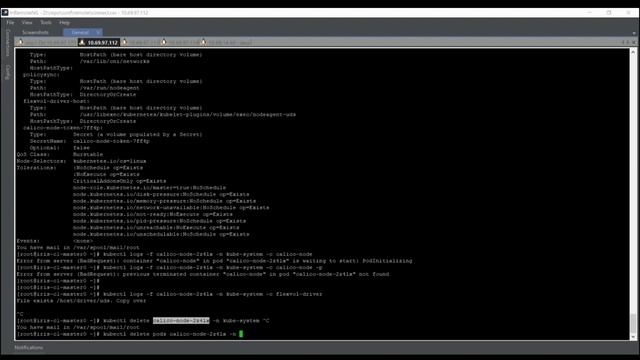Image resolution: width=640 pixels, height=360 pixels.
Task: Click the highlighted calico-node-2z4ls text
Action: (181, 321)
